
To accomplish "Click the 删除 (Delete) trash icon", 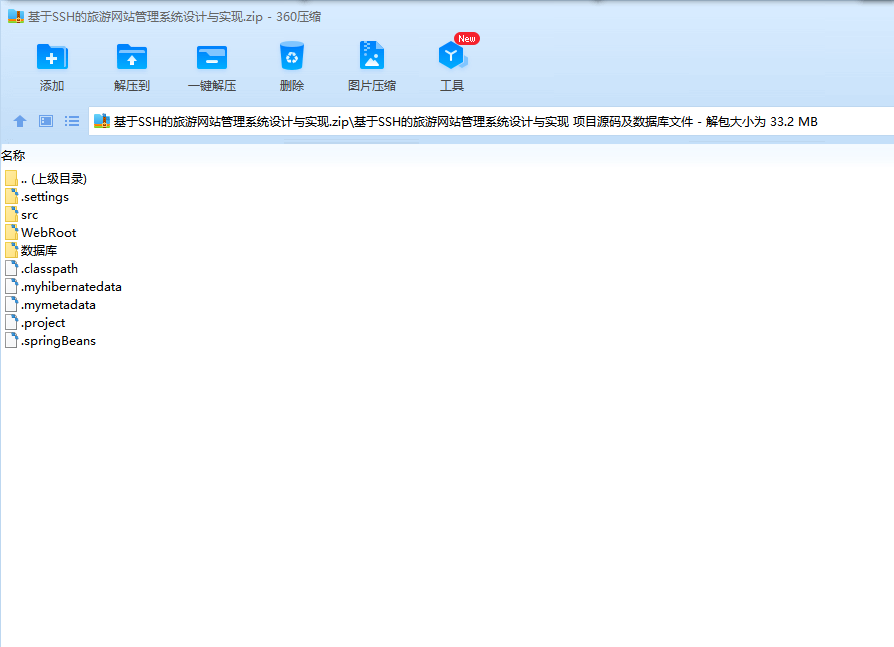I will [292, 56].
